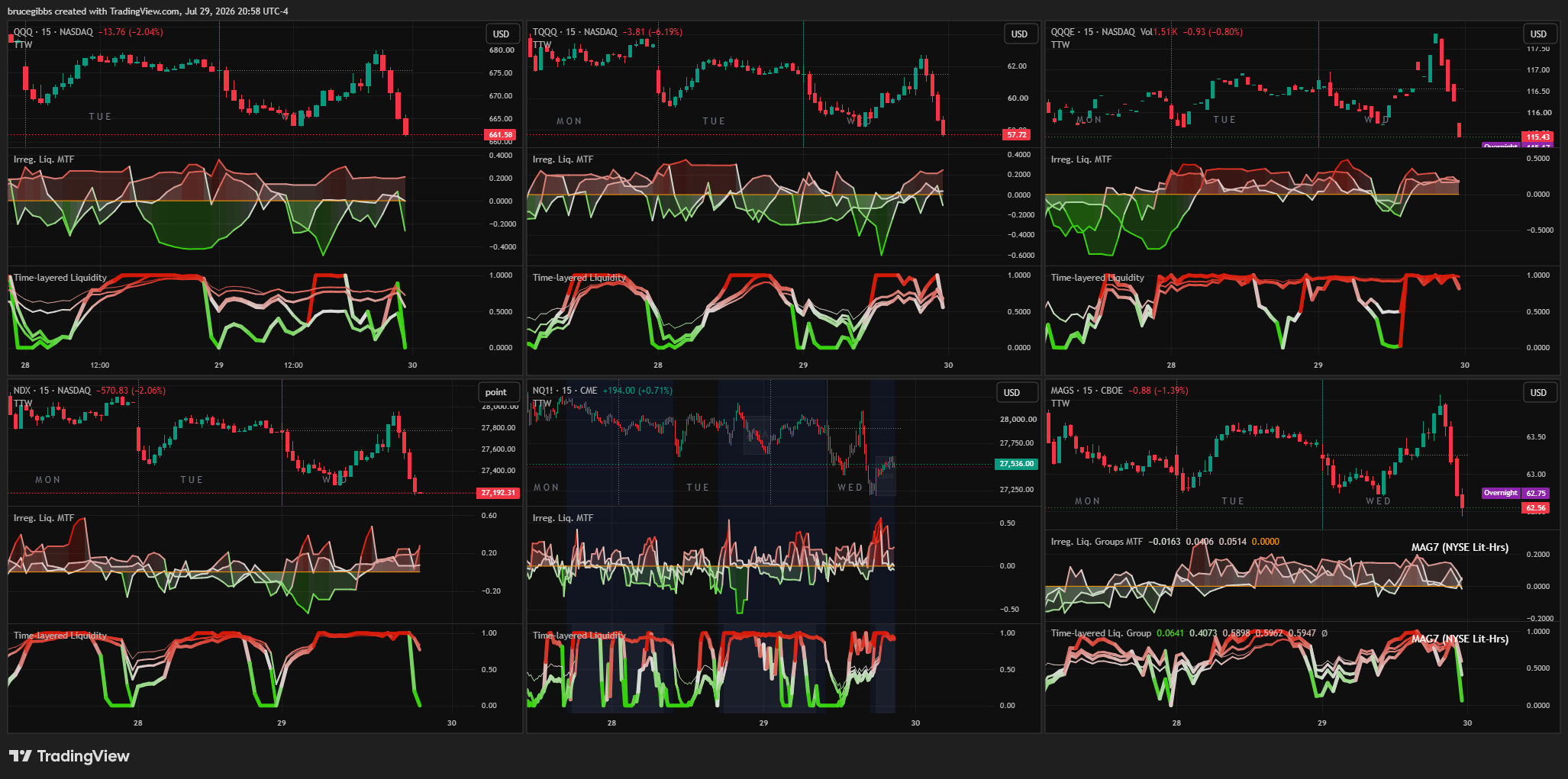Click the brucegibbs created with TradingView.com header text

pos(148,11)
